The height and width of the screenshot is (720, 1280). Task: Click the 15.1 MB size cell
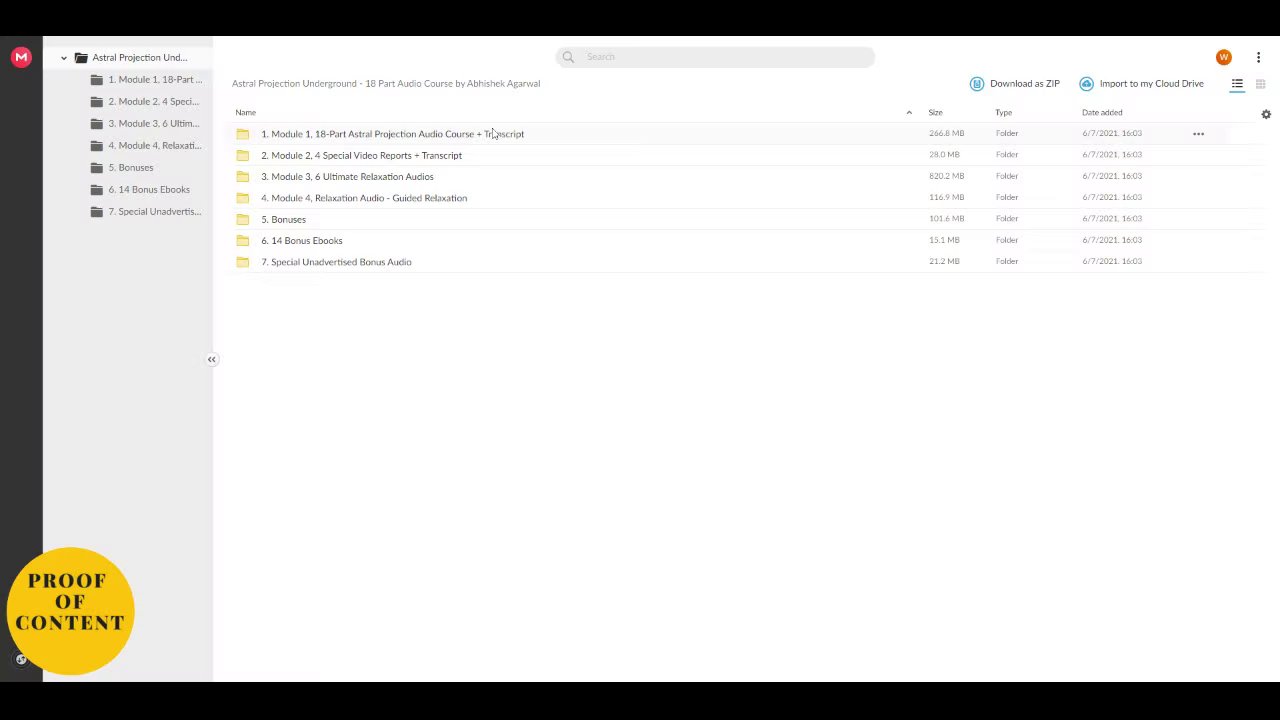tap(944, 240)
